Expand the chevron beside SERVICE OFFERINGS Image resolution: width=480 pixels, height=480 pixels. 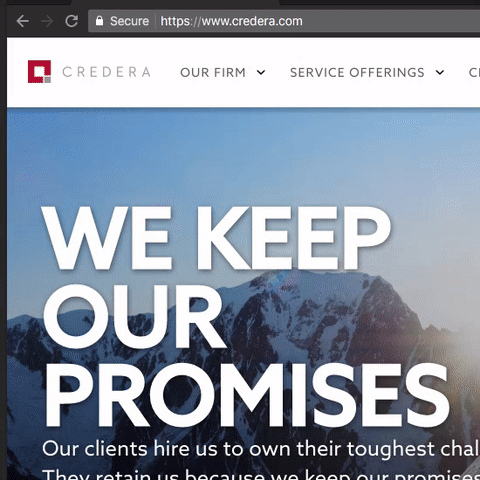pos(440,72)
